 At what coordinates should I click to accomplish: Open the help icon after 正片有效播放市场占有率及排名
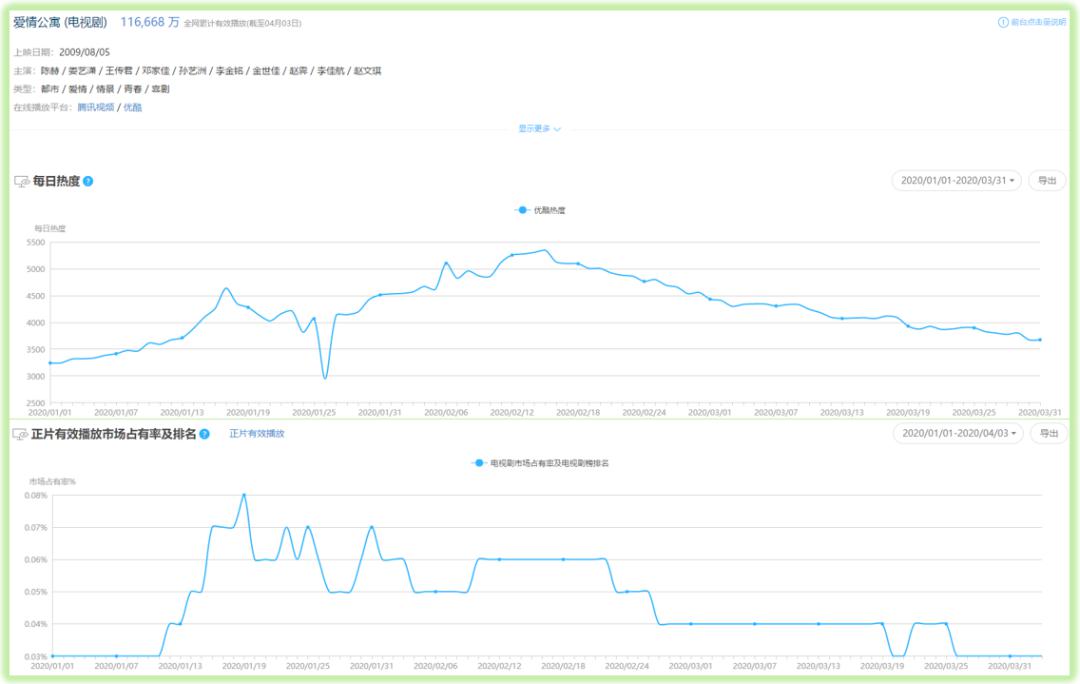point(205,434)
